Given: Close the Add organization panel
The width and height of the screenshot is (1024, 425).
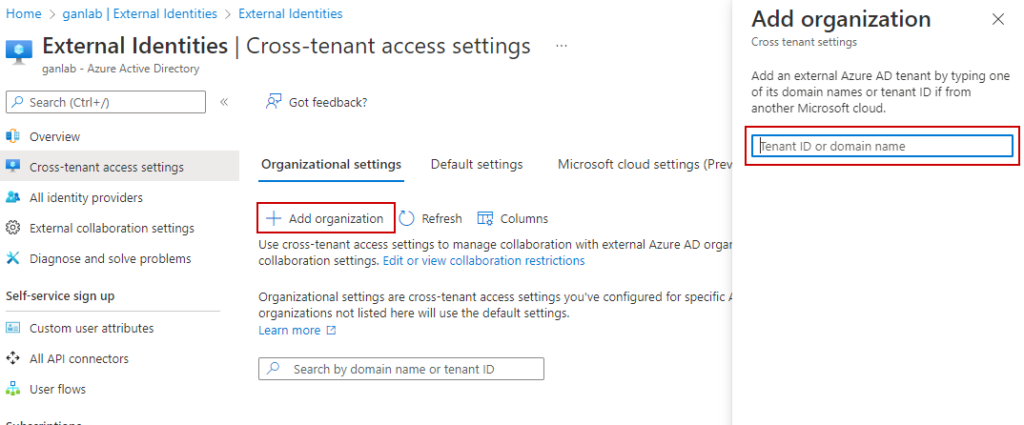Looking at the screenshot, I should (x=997, y=19).
